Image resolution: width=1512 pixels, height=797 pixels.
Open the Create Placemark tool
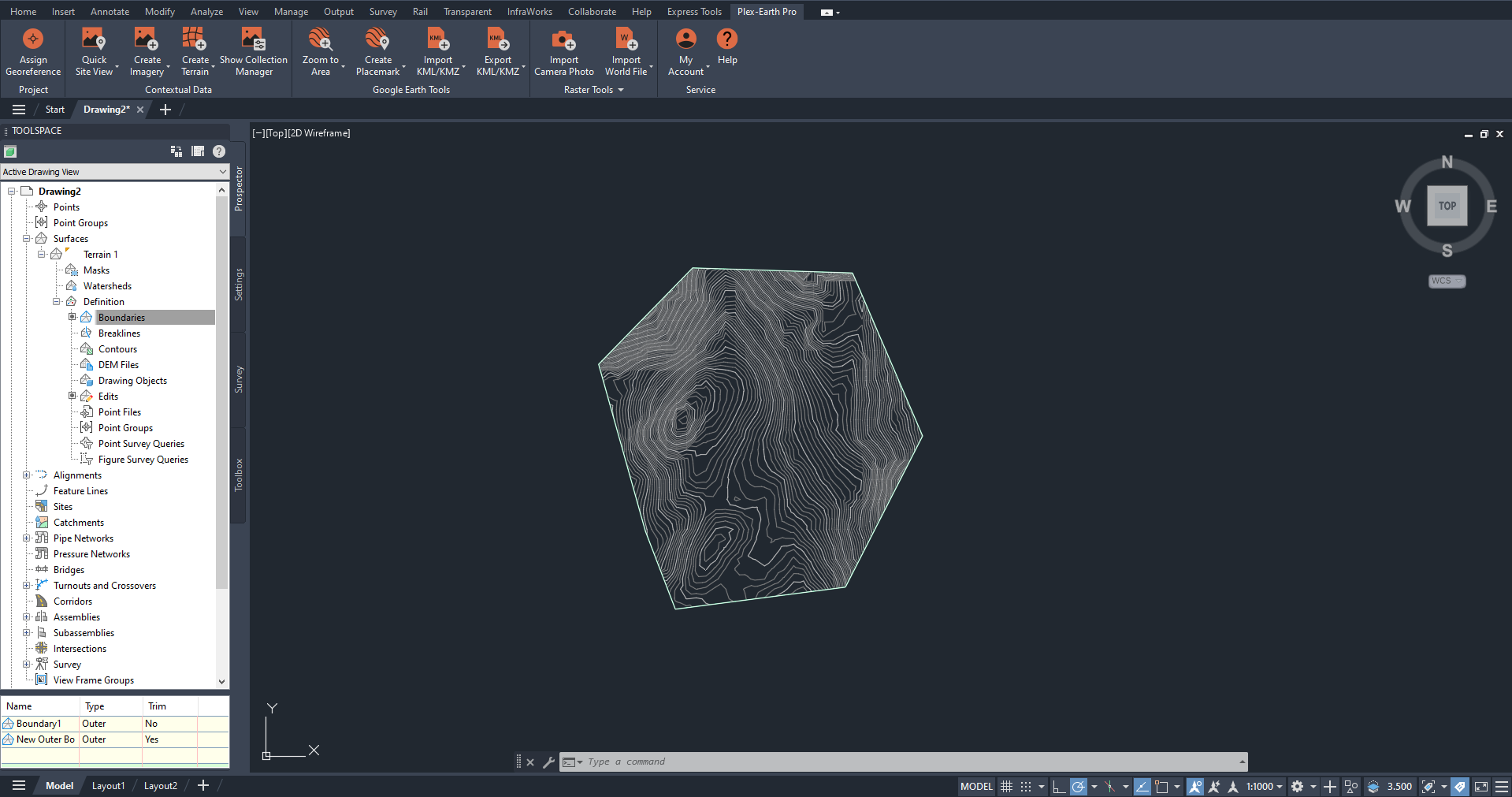[377, 39]
